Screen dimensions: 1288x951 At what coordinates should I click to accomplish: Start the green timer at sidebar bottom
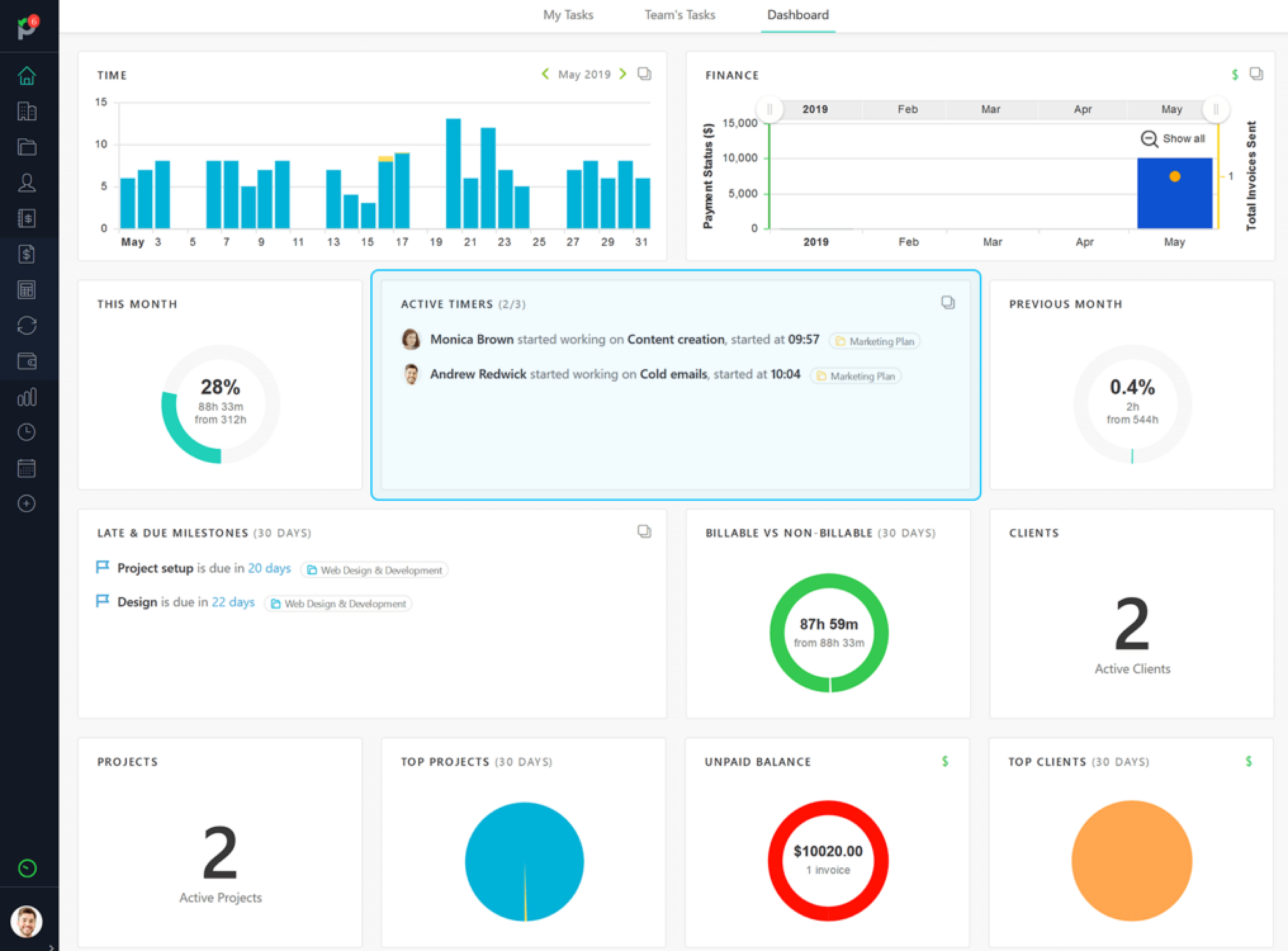tap(27, 869)
